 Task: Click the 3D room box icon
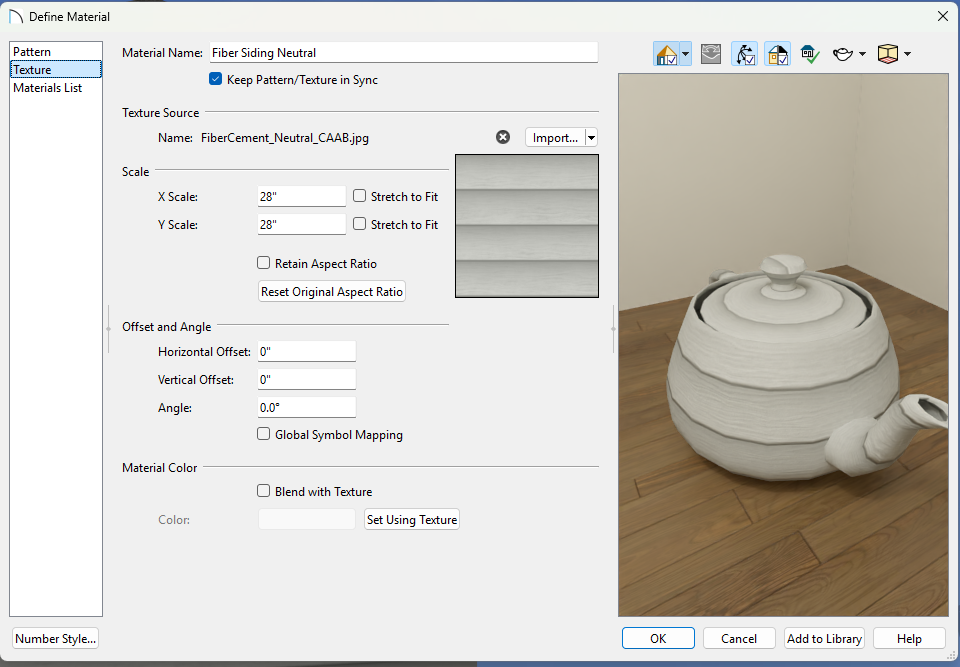(887, 54)
